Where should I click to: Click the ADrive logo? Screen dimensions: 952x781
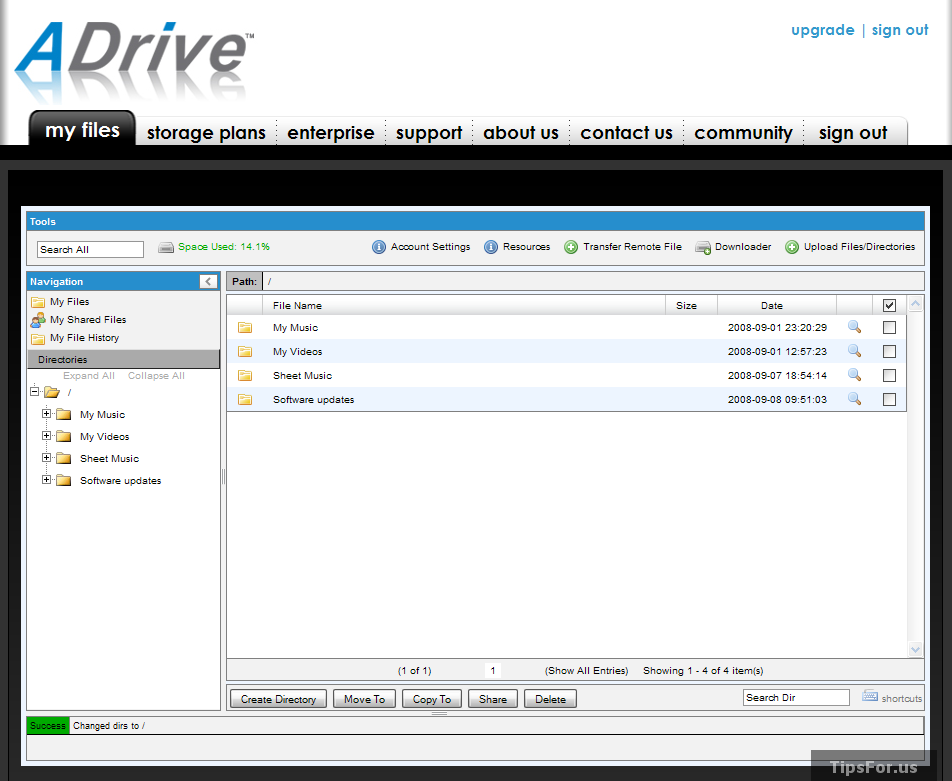click(134, 61)
